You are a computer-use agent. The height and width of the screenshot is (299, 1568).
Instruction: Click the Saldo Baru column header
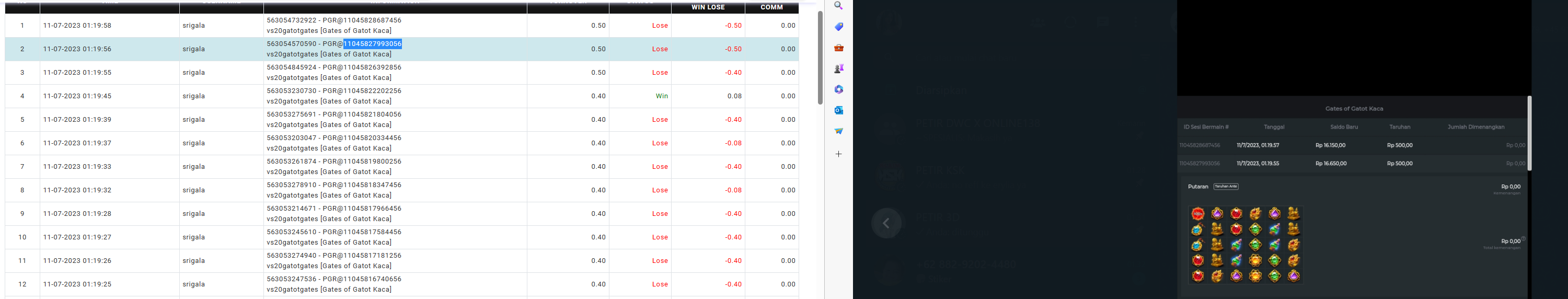click(1344, 126)
